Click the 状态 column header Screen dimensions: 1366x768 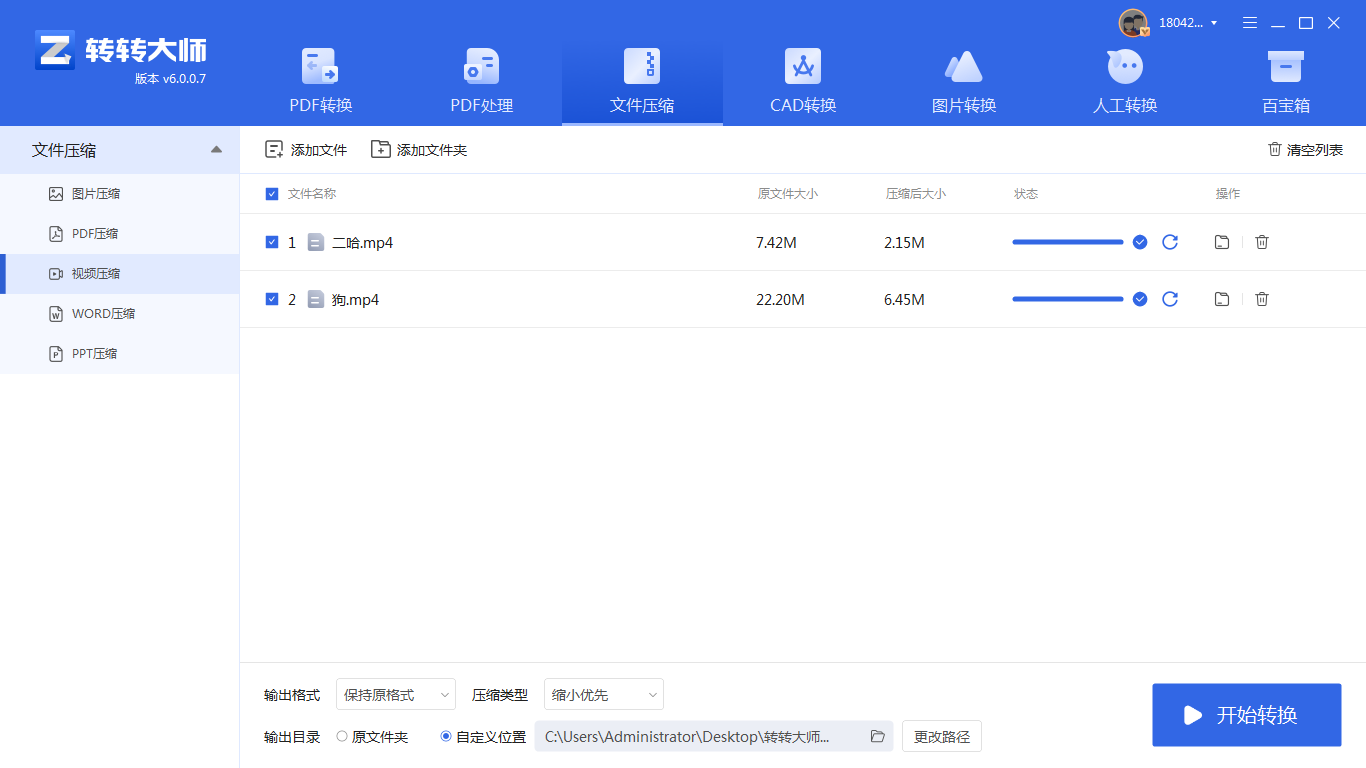click(1026, 194)
